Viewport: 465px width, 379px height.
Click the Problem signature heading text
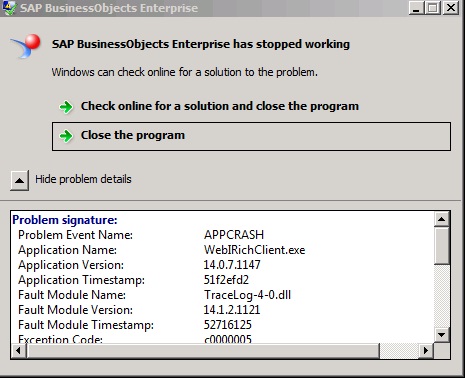coord(65,220)
